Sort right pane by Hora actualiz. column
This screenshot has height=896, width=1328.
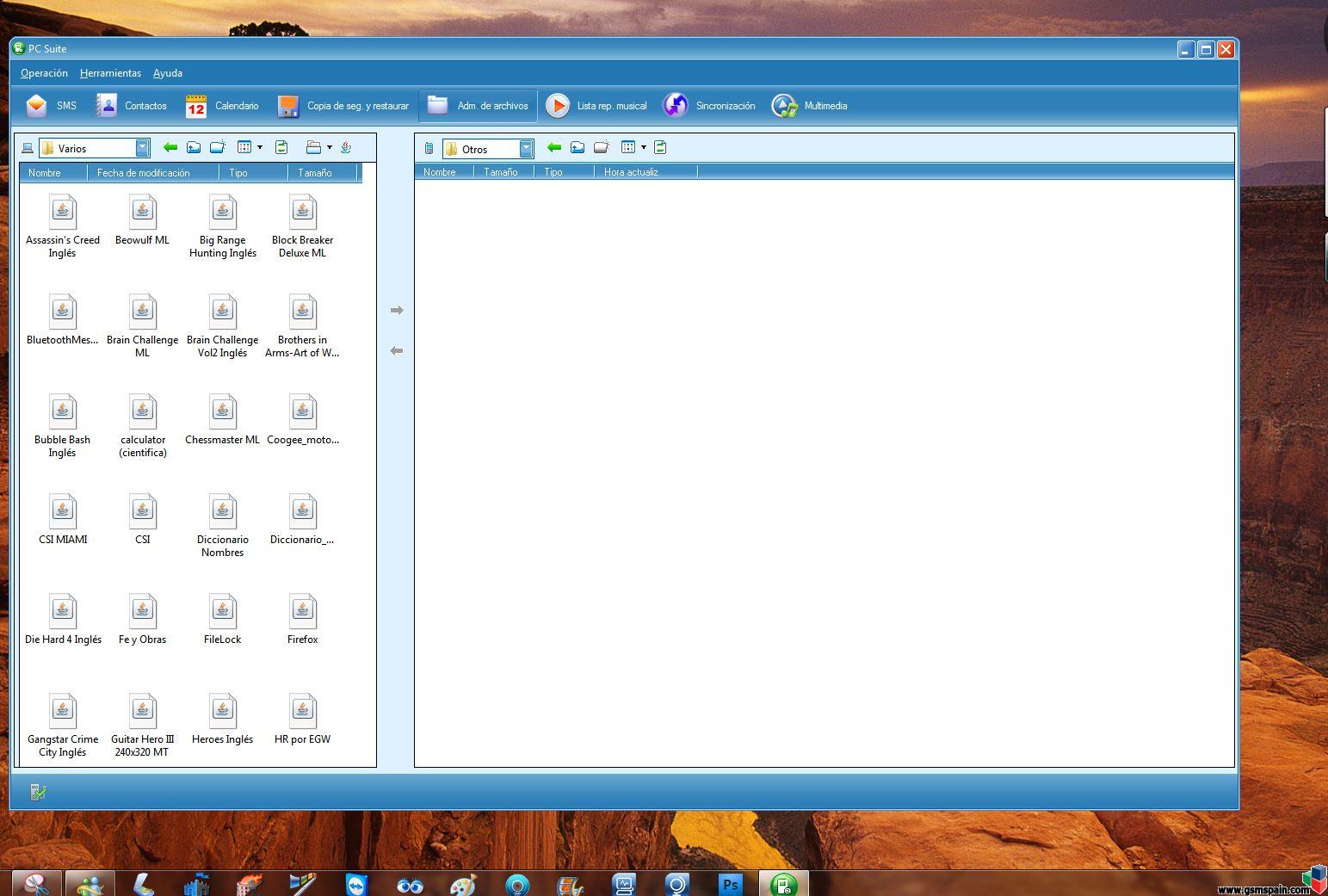coord(645,172)
